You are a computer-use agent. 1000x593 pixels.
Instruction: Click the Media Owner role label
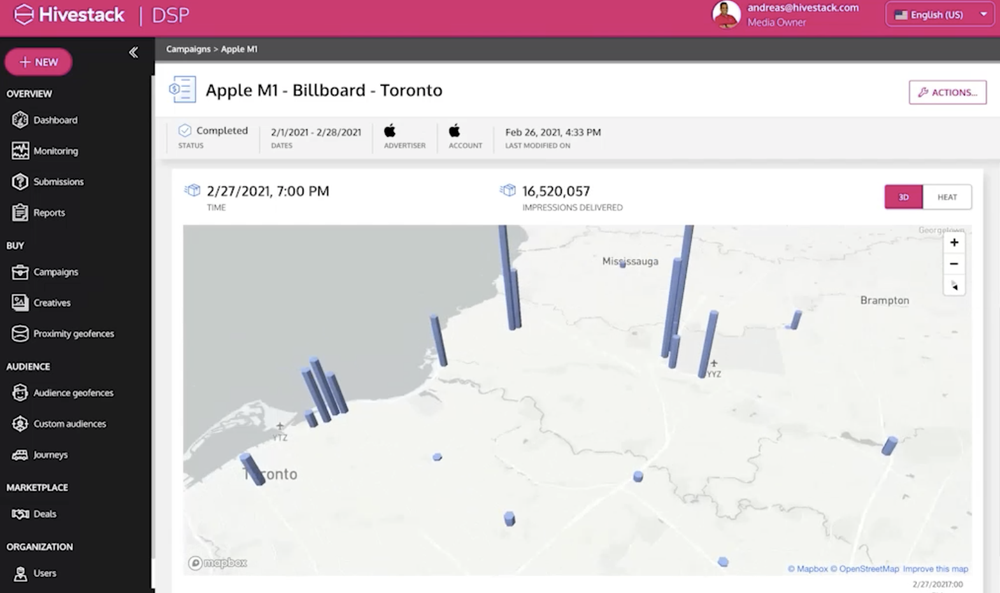point(777,22)
